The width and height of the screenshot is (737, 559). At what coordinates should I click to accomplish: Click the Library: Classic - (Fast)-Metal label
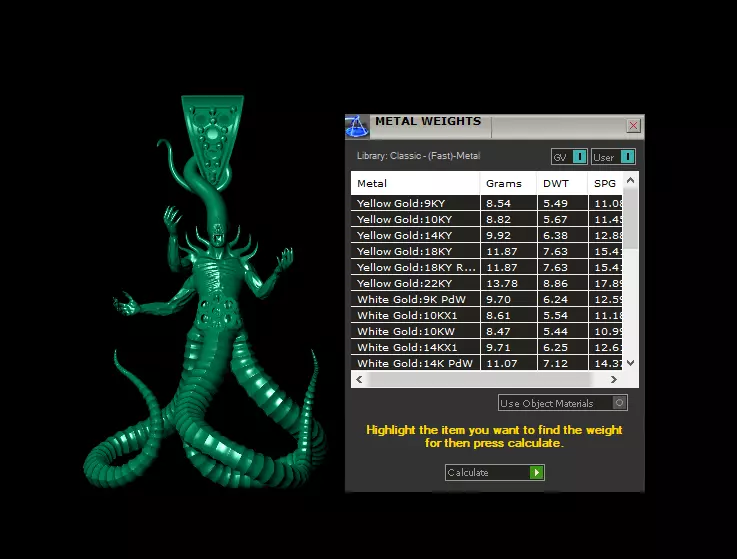point(418,156)
